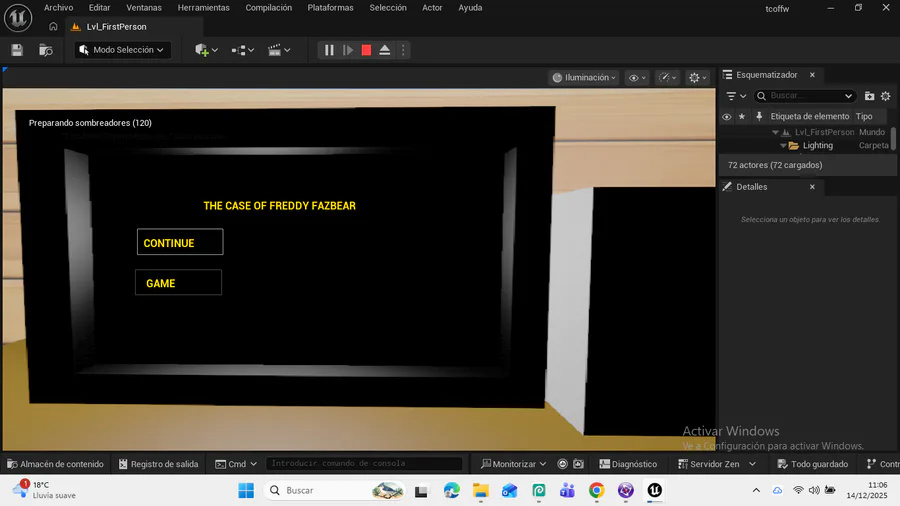Viewport: 900px width, 506px height.
Task: Save the current level icon
Action: (x=17, y=50)
